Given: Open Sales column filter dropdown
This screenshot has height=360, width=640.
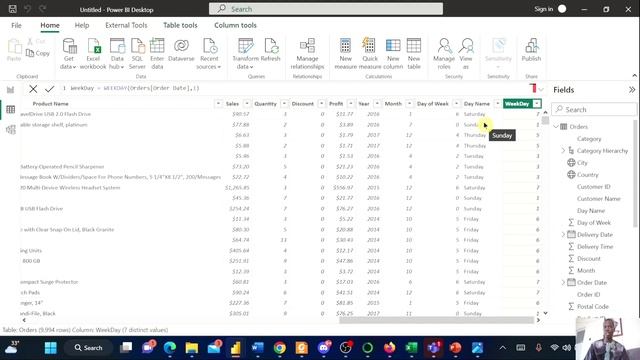Looking at the screenshot, I should pos(247,104).
